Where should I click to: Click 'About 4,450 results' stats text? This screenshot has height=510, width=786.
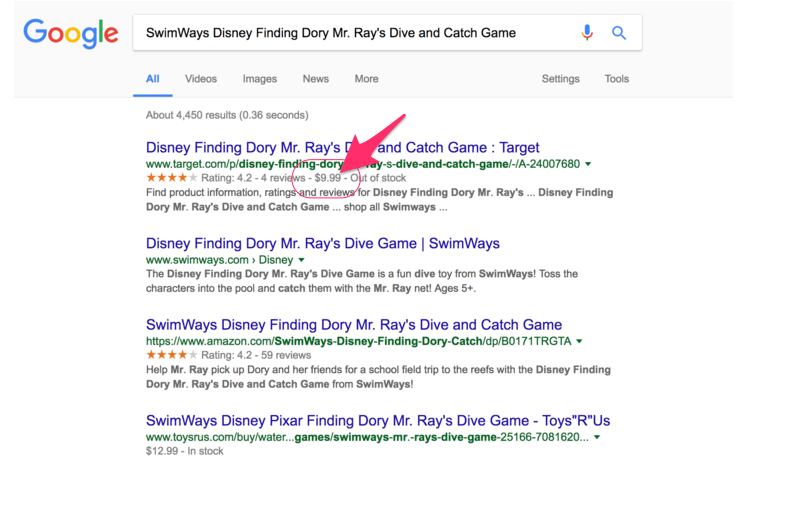(x=227, y=115)
